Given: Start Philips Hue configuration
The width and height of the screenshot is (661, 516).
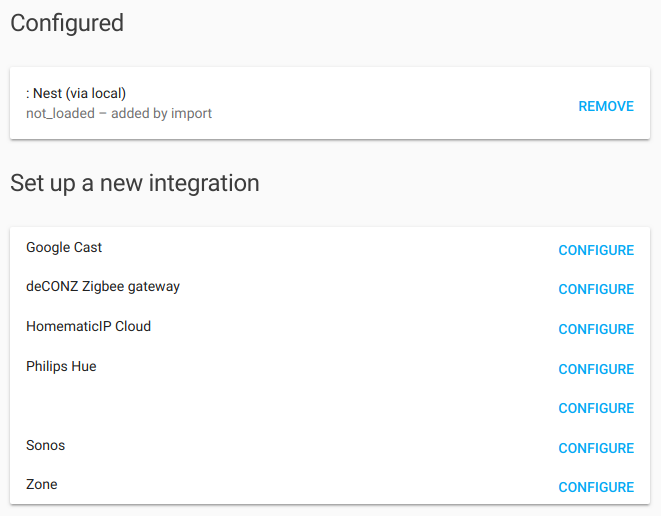Looking at the screenshot, I should tap(595, 369).
